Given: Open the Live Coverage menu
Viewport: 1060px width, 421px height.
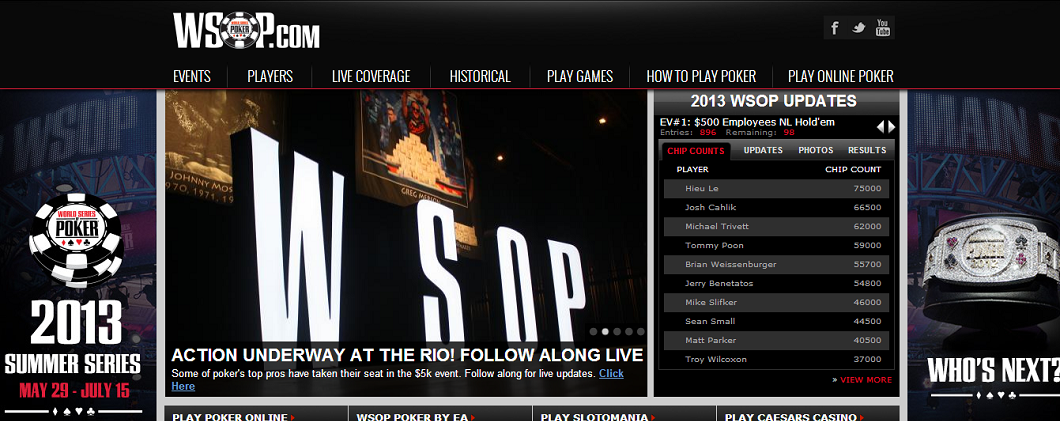Looking at the screenshot, I should click(x=371, y=76).
